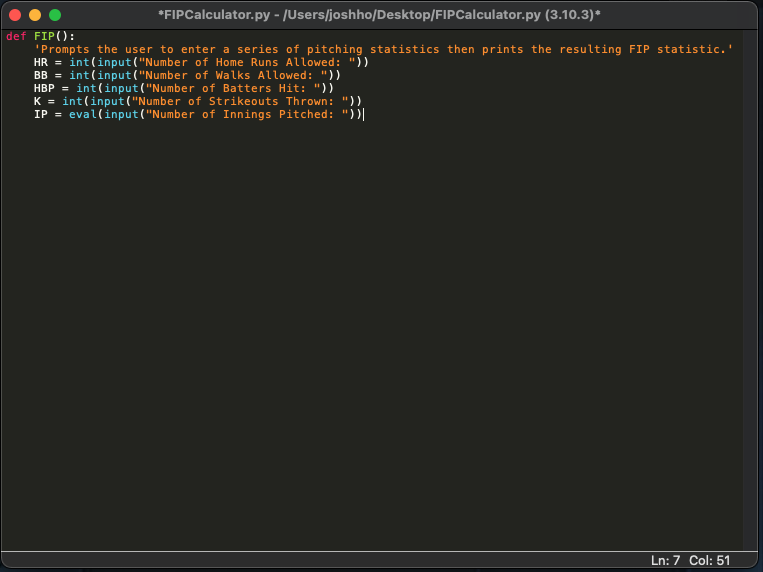Click the red close window button

coord(15,15)
